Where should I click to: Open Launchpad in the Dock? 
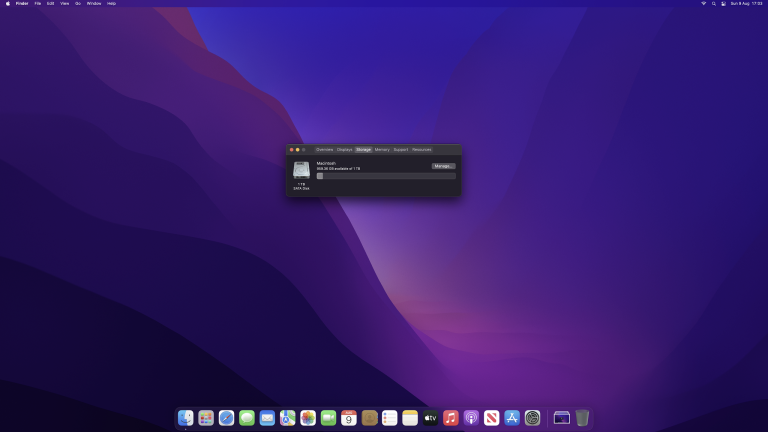coord(206,418)
